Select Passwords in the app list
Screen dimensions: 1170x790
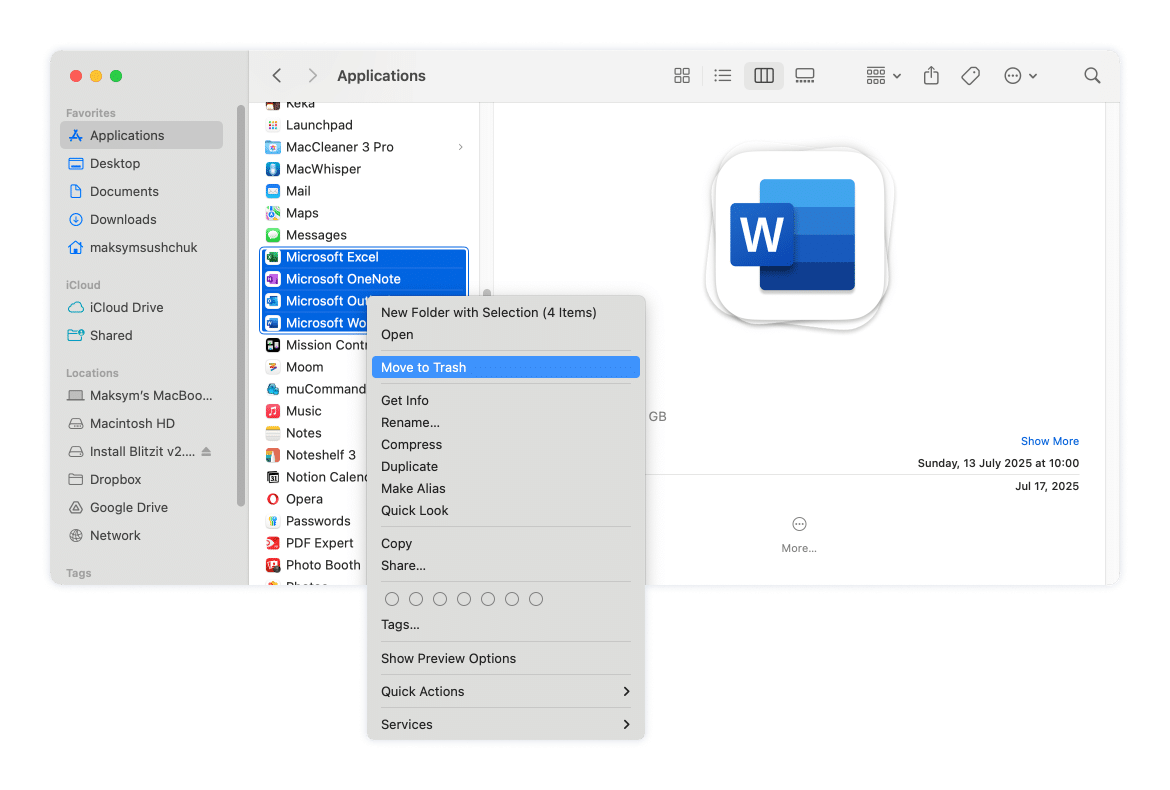tap(314, 521)
